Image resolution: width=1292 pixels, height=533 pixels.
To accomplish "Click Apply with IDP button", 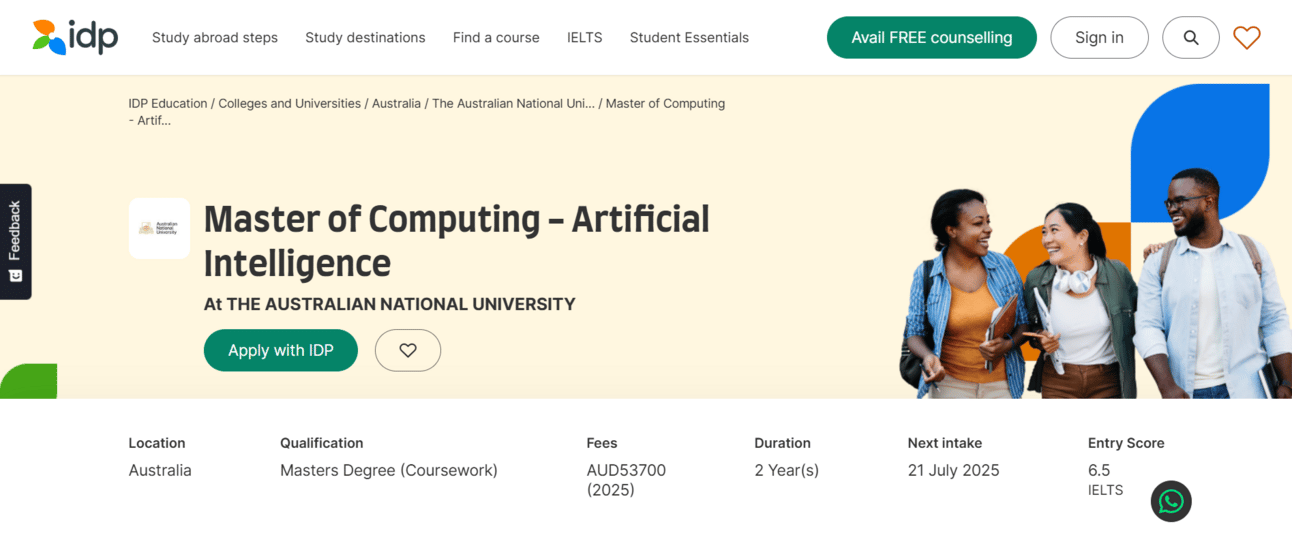I will tap(281, 350).
